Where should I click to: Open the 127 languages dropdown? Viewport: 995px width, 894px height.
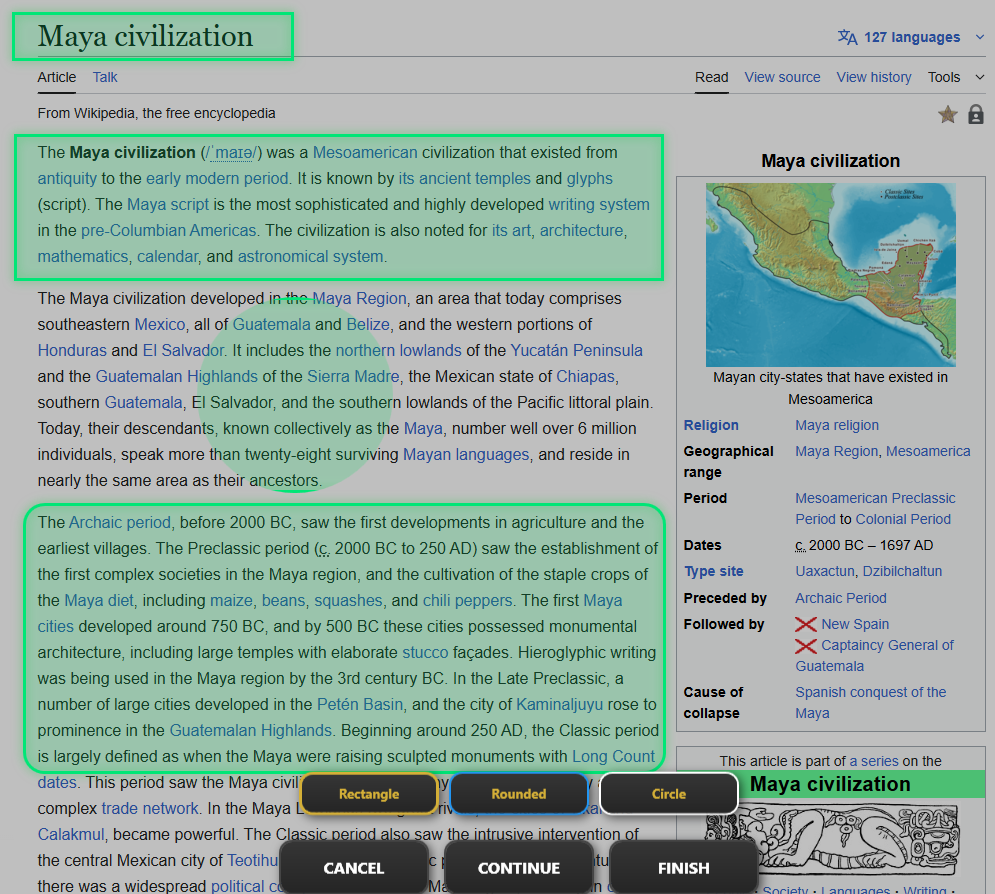[911, 37]
